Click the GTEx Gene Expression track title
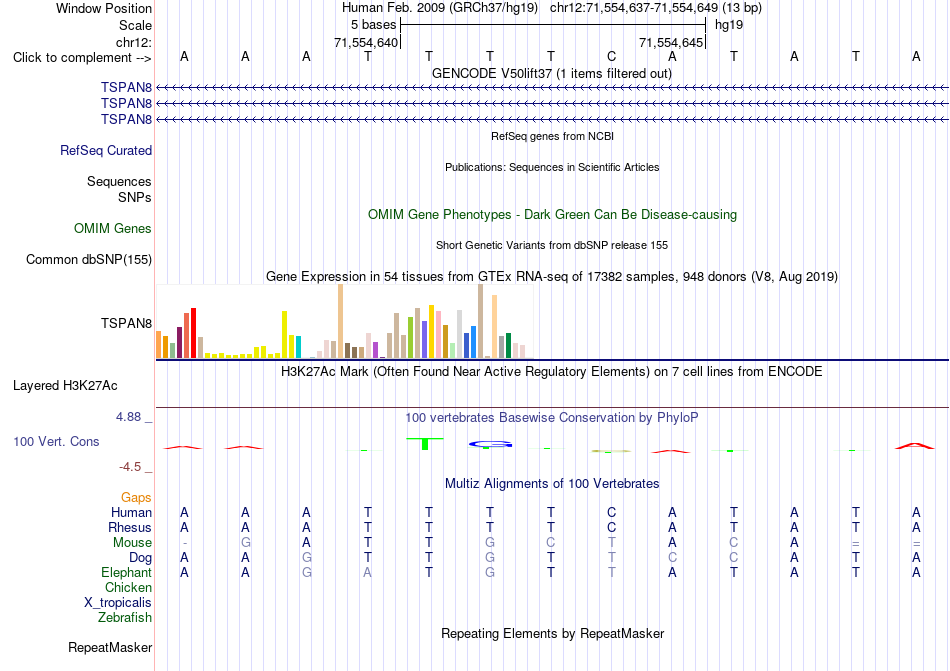The image size is (950, 671). [552, 277]
